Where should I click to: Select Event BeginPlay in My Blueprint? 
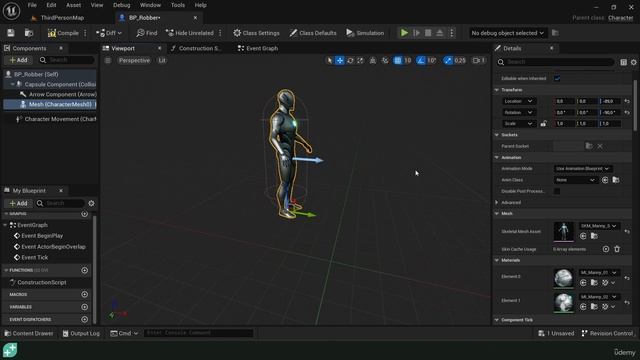pos(42,236)
